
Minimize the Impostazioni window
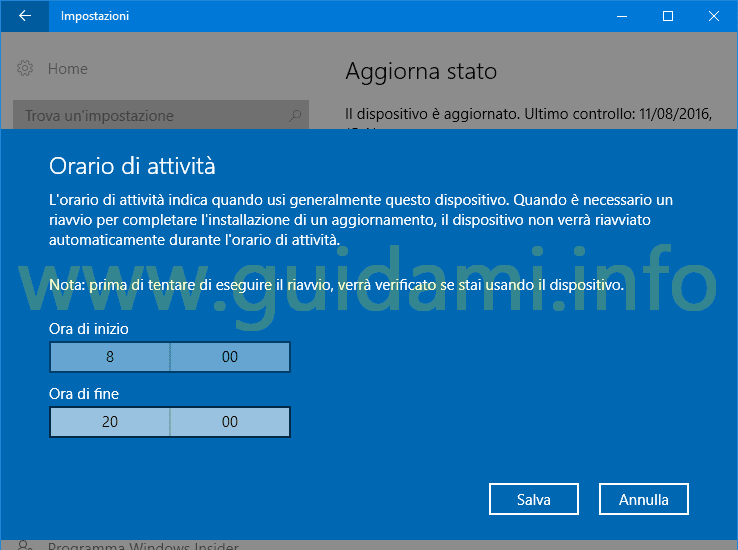622,16
